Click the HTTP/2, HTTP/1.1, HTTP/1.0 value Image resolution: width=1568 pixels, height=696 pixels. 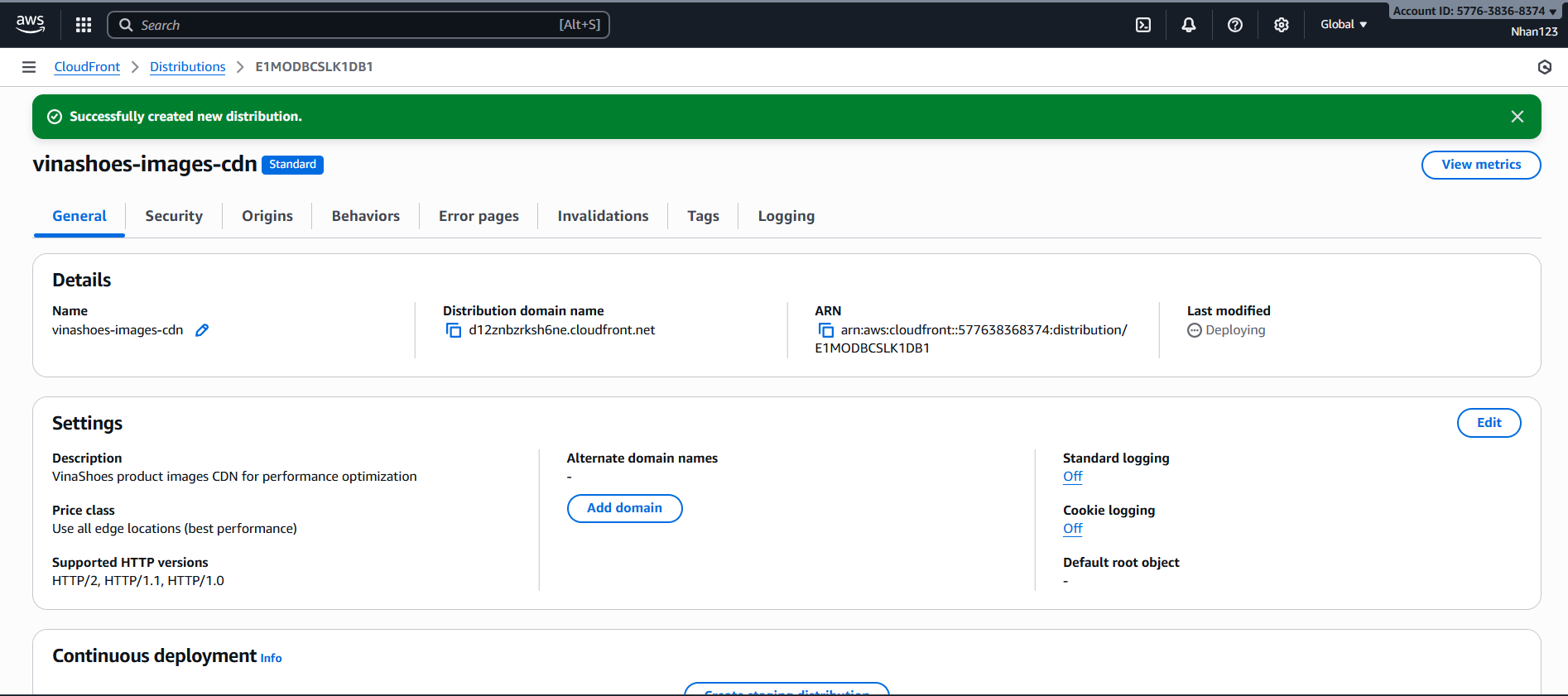(x=138, y=581)
